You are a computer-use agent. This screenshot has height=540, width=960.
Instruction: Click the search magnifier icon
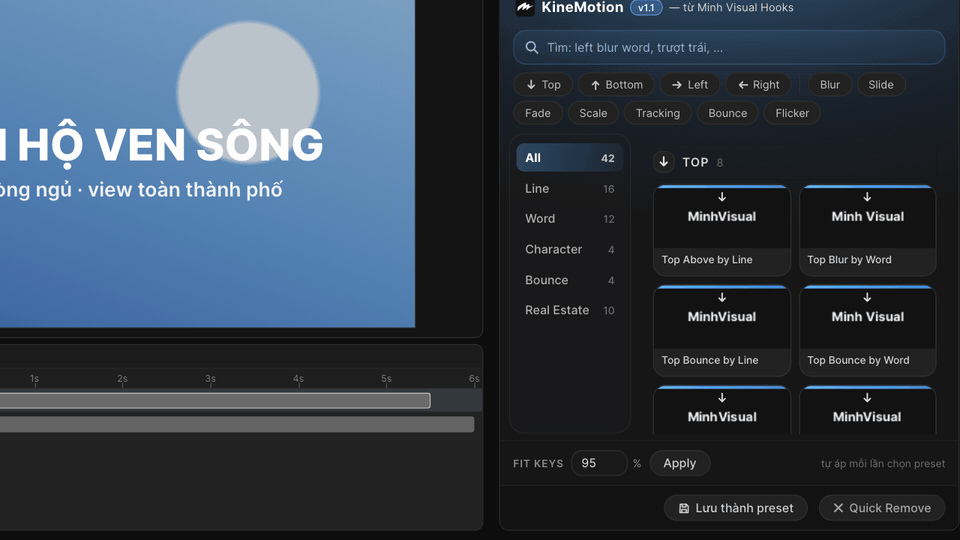(x=531, y=48)
